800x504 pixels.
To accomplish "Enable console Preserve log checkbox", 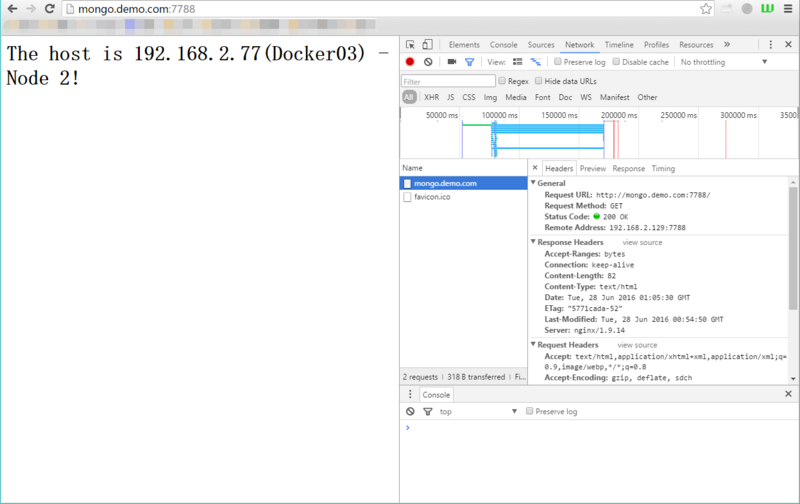I will (x=530, y=411).
